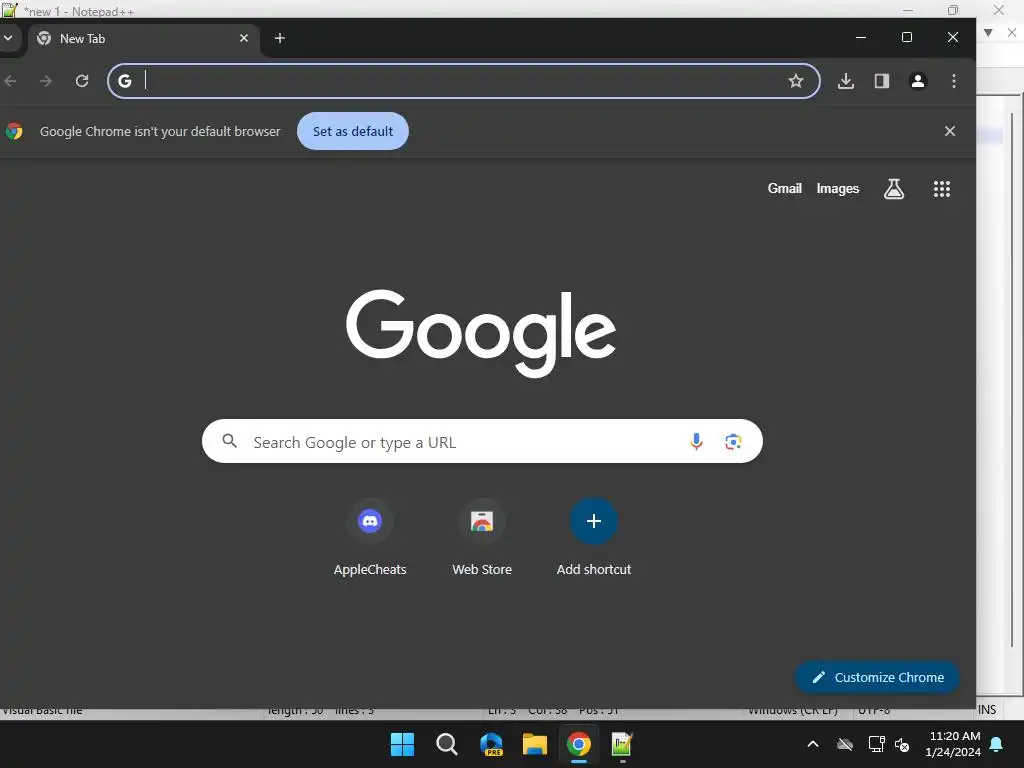Open Windows Search from taskbar
Screen dimensions: 1024x768
coord(447,744)
